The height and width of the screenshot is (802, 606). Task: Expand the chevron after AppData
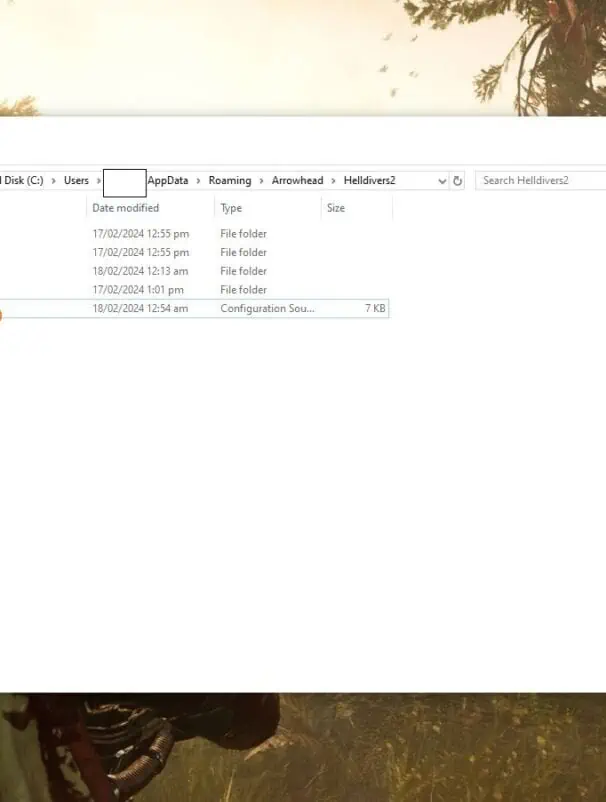point(198,181)
